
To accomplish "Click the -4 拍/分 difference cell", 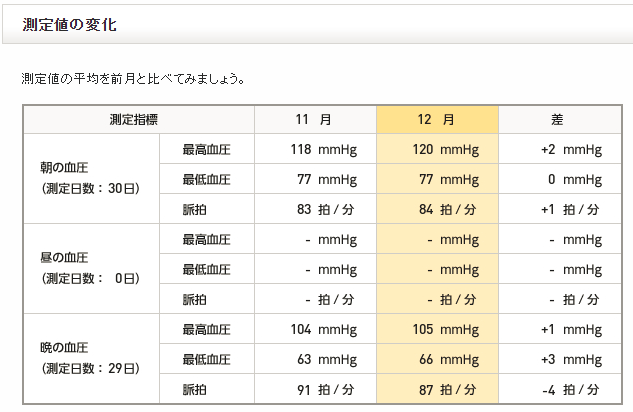I will click(x=560, y=389).
